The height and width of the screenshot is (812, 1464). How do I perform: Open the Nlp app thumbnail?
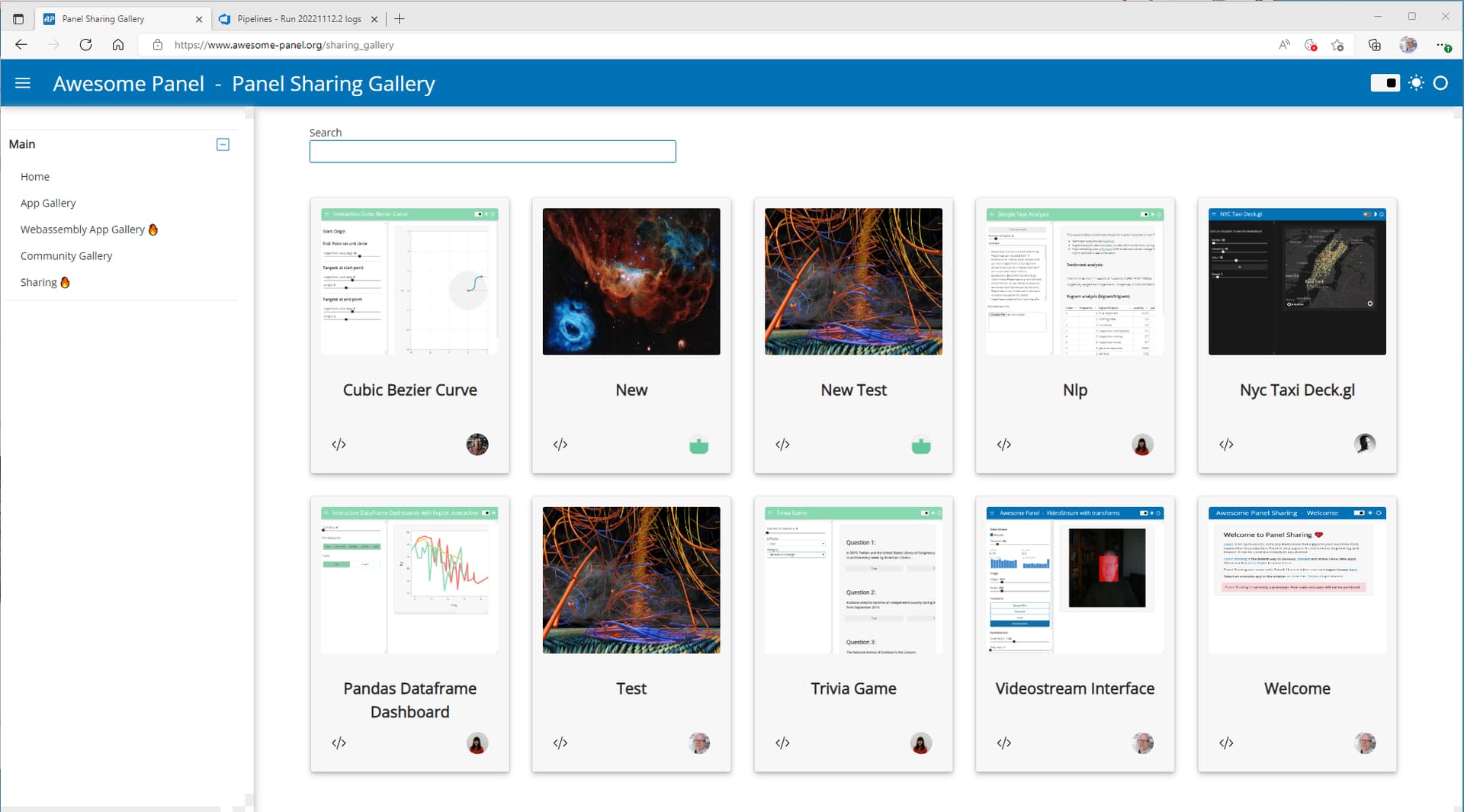tap(1075, 281)
